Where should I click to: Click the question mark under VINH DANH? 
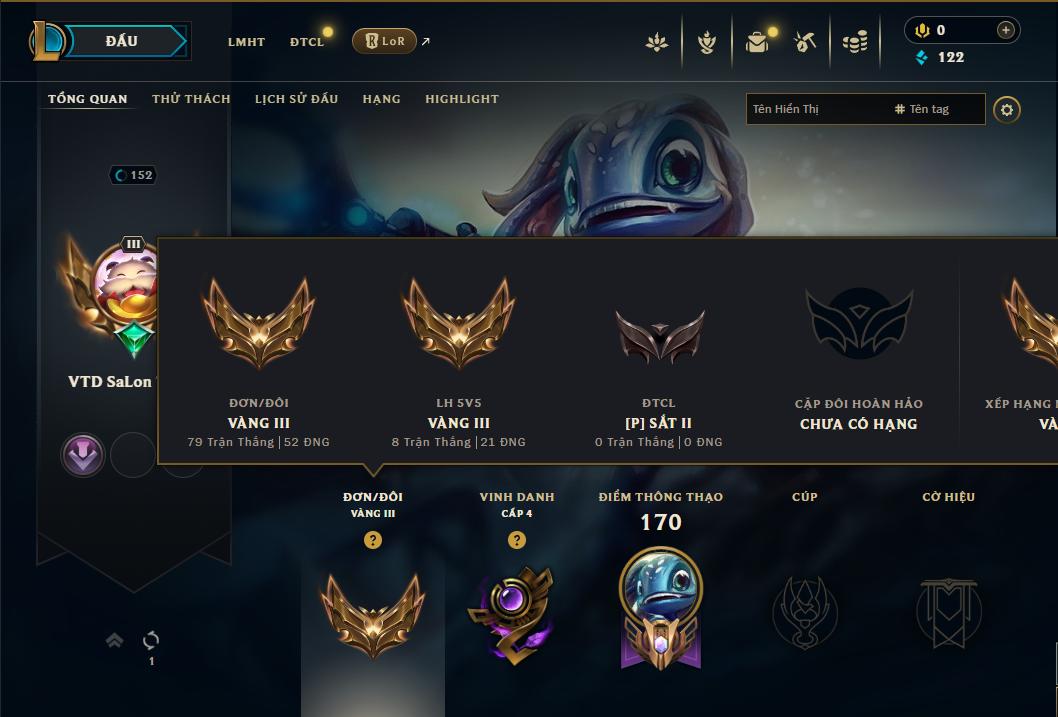517,540
